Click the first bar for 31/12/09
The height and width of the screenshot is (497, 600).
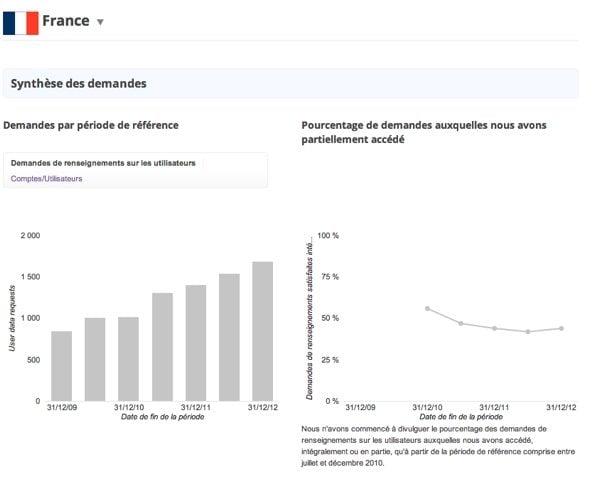pos(61,366)
